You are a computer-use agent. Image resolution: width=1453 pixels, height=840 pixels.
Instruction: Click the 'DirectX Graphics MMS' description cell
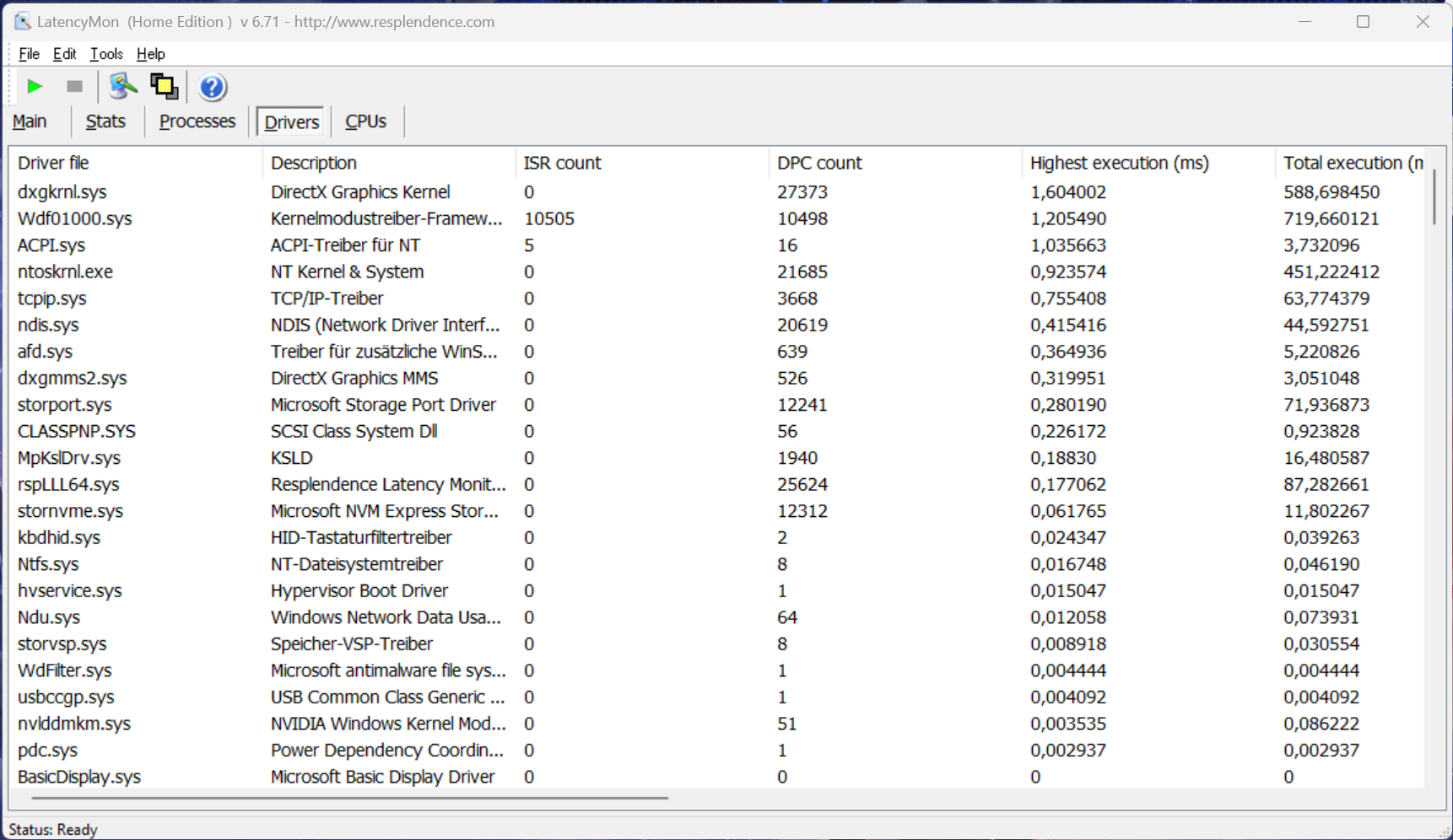coord(354,378)
